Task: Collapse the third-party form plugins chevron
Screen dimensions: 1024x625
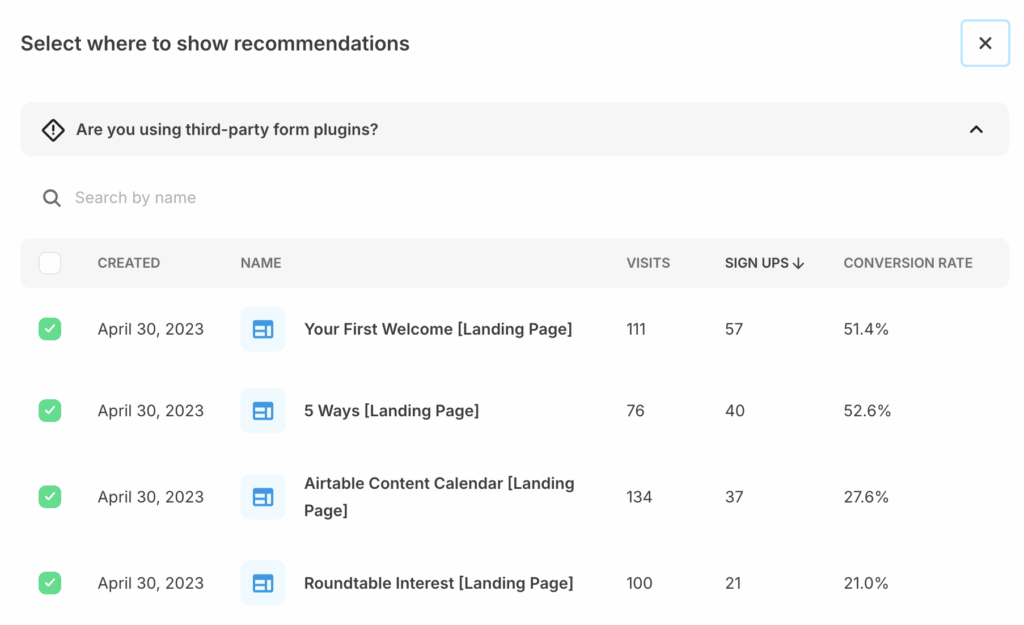Action: tap(976, 130)
